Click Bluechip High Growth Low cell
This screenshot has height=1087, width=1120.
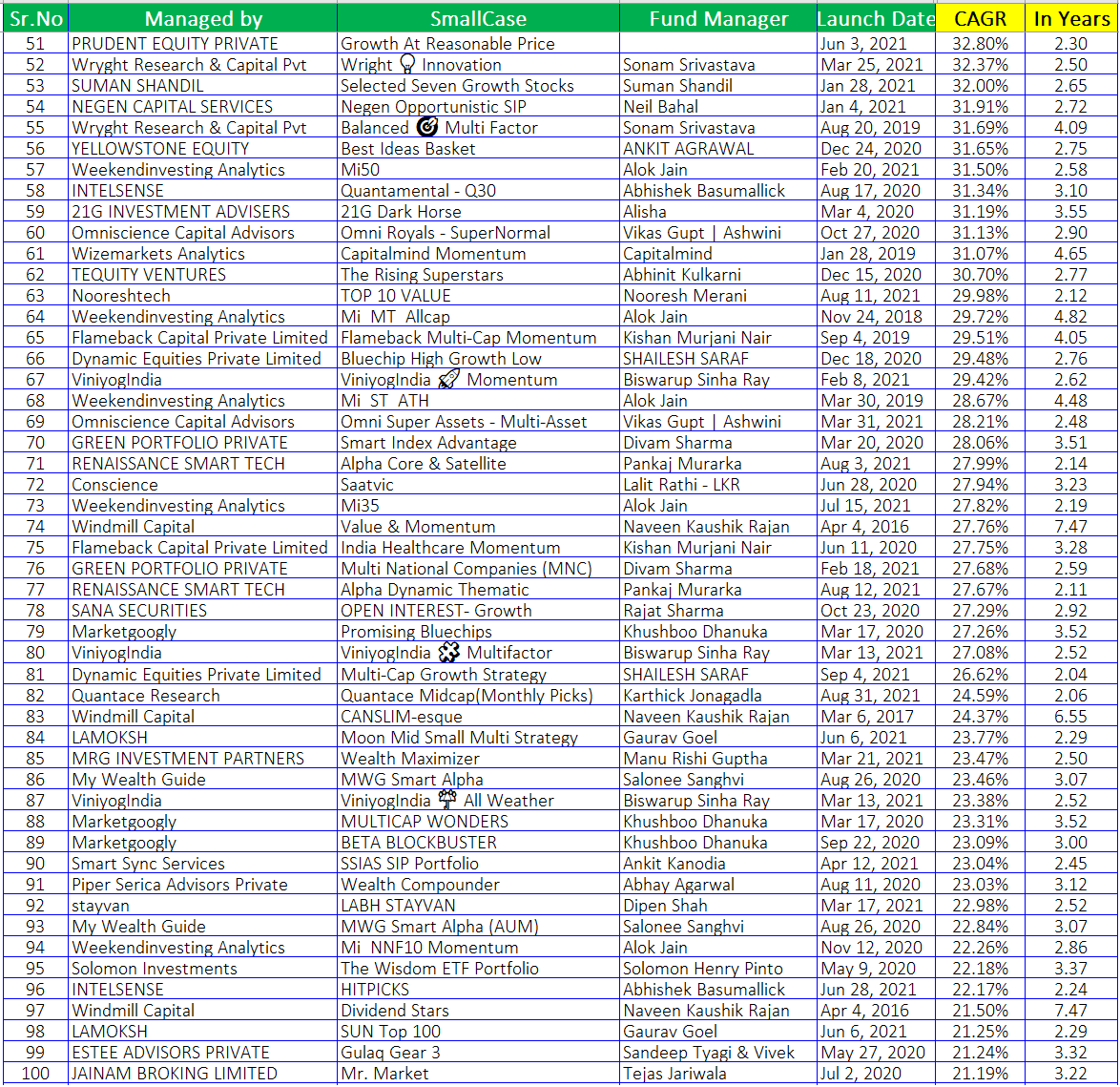click(x=478, y=359)
